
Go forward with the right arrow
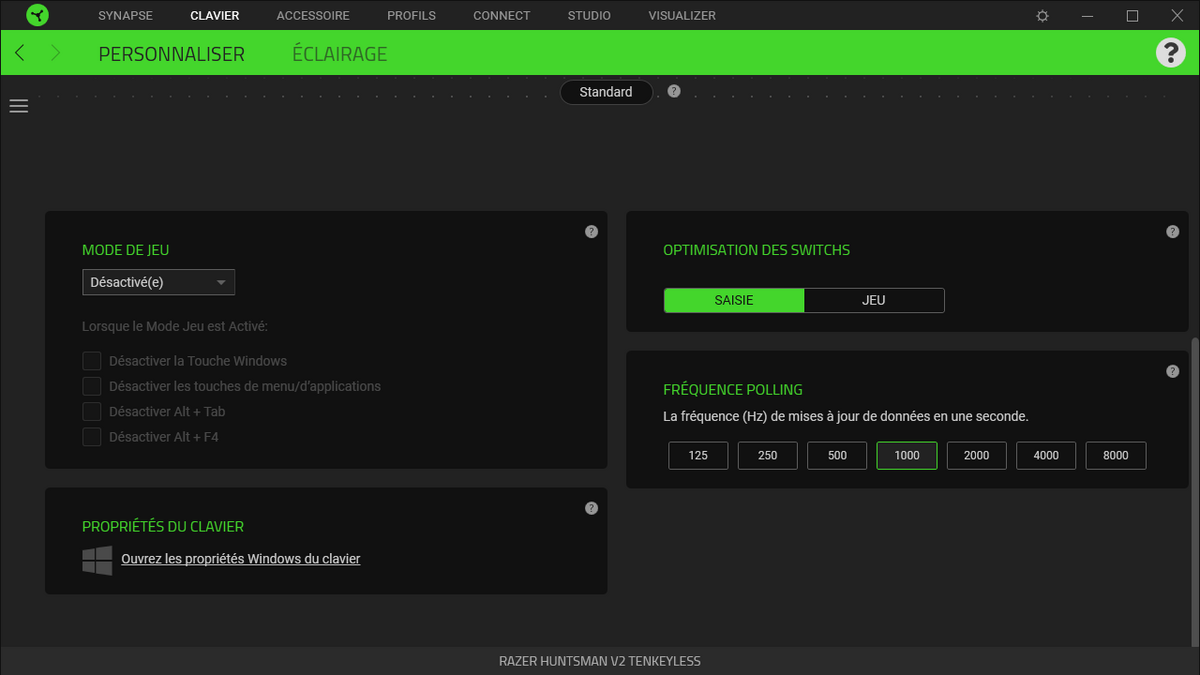pyautogui.click(x=56, y=53)
